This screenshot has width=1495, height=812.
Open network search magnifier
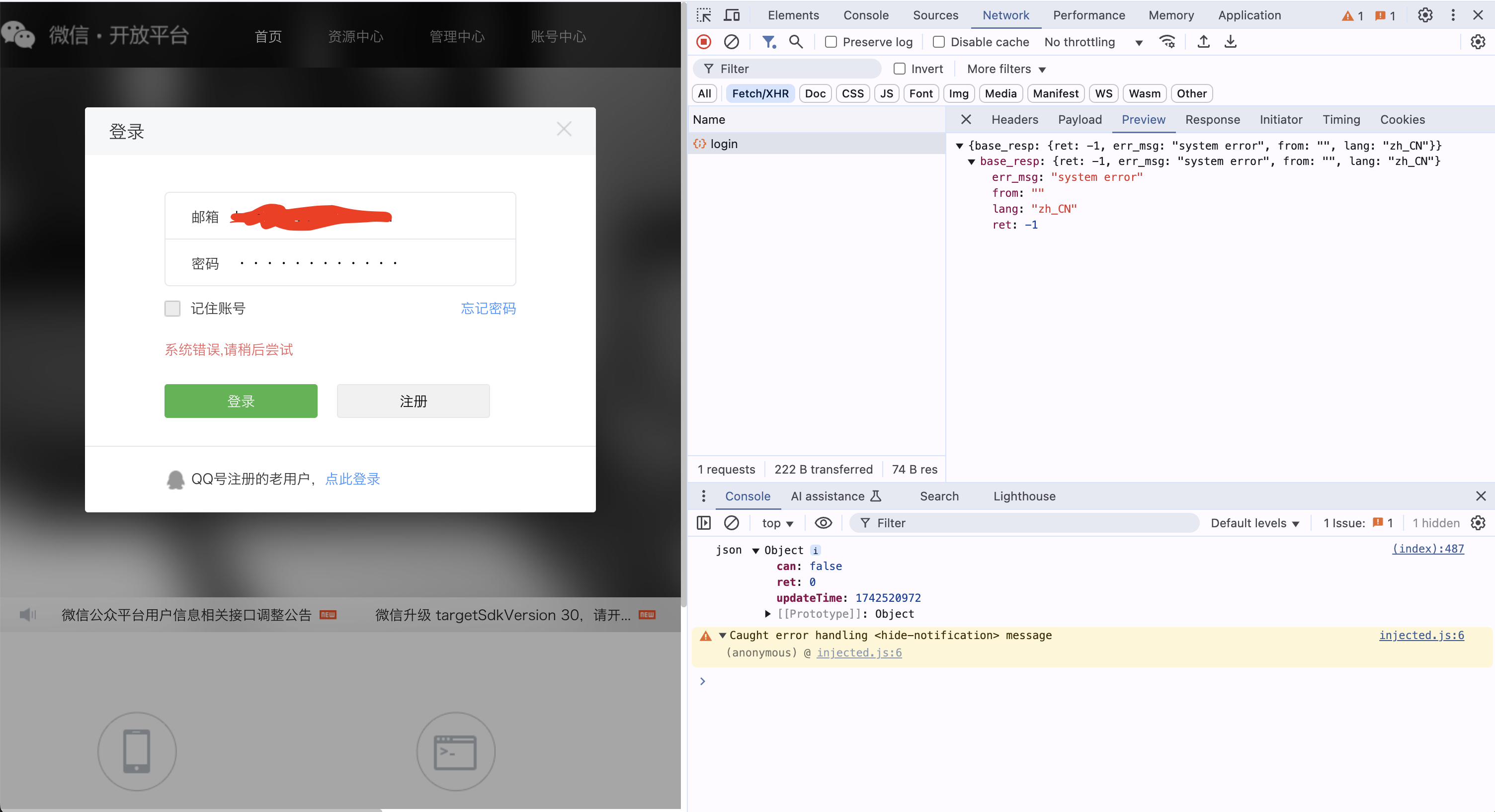pyautogui.click(x=796, y=42)
